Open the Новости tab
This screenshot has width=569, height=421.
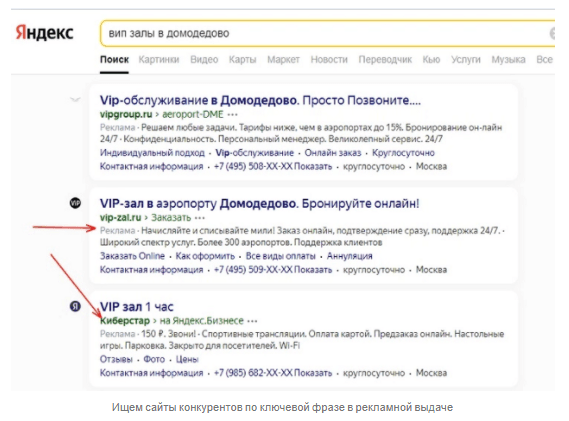(x=329, y=60)
